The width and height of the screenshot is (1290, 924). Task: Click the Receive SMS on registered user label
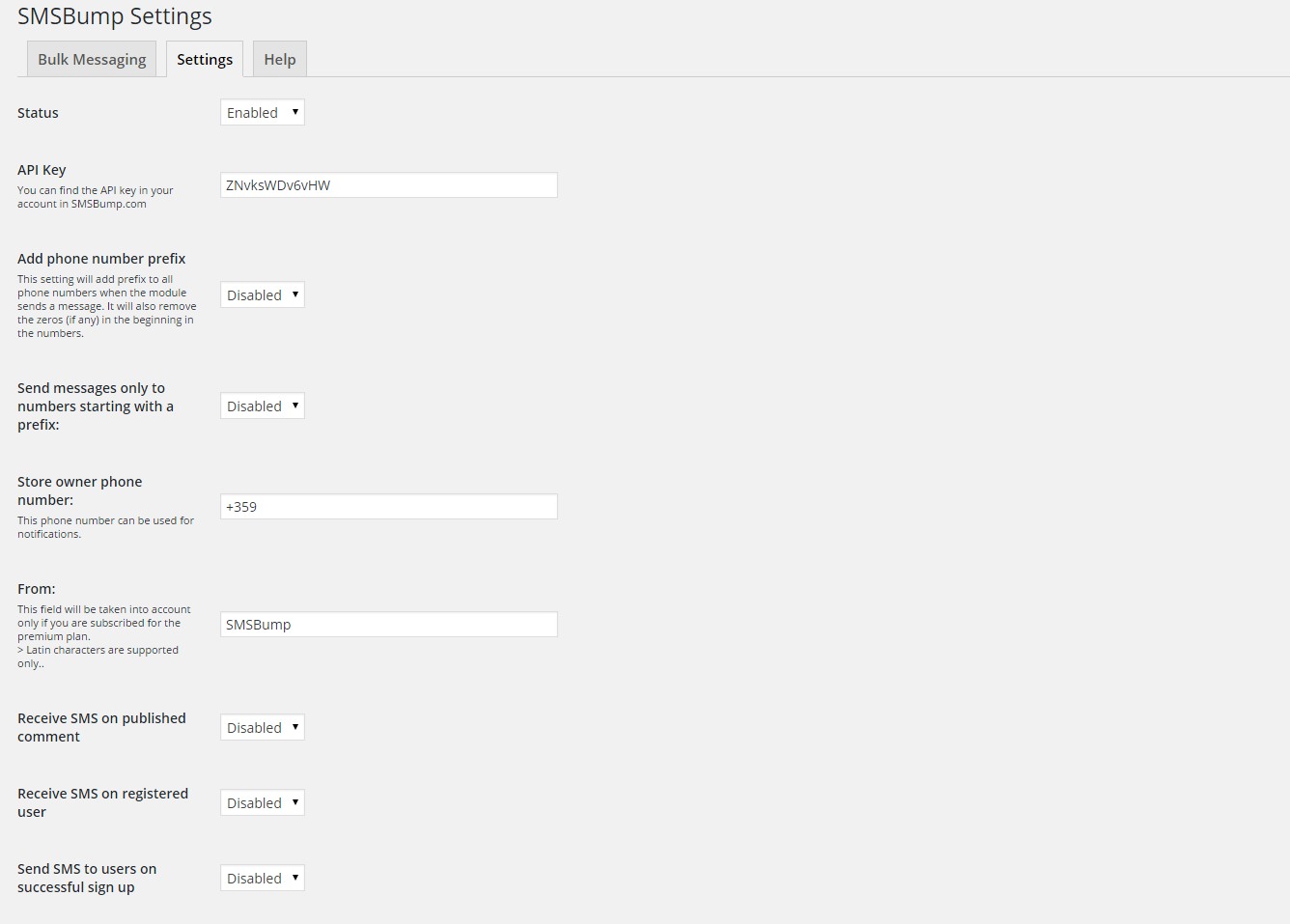103,802
